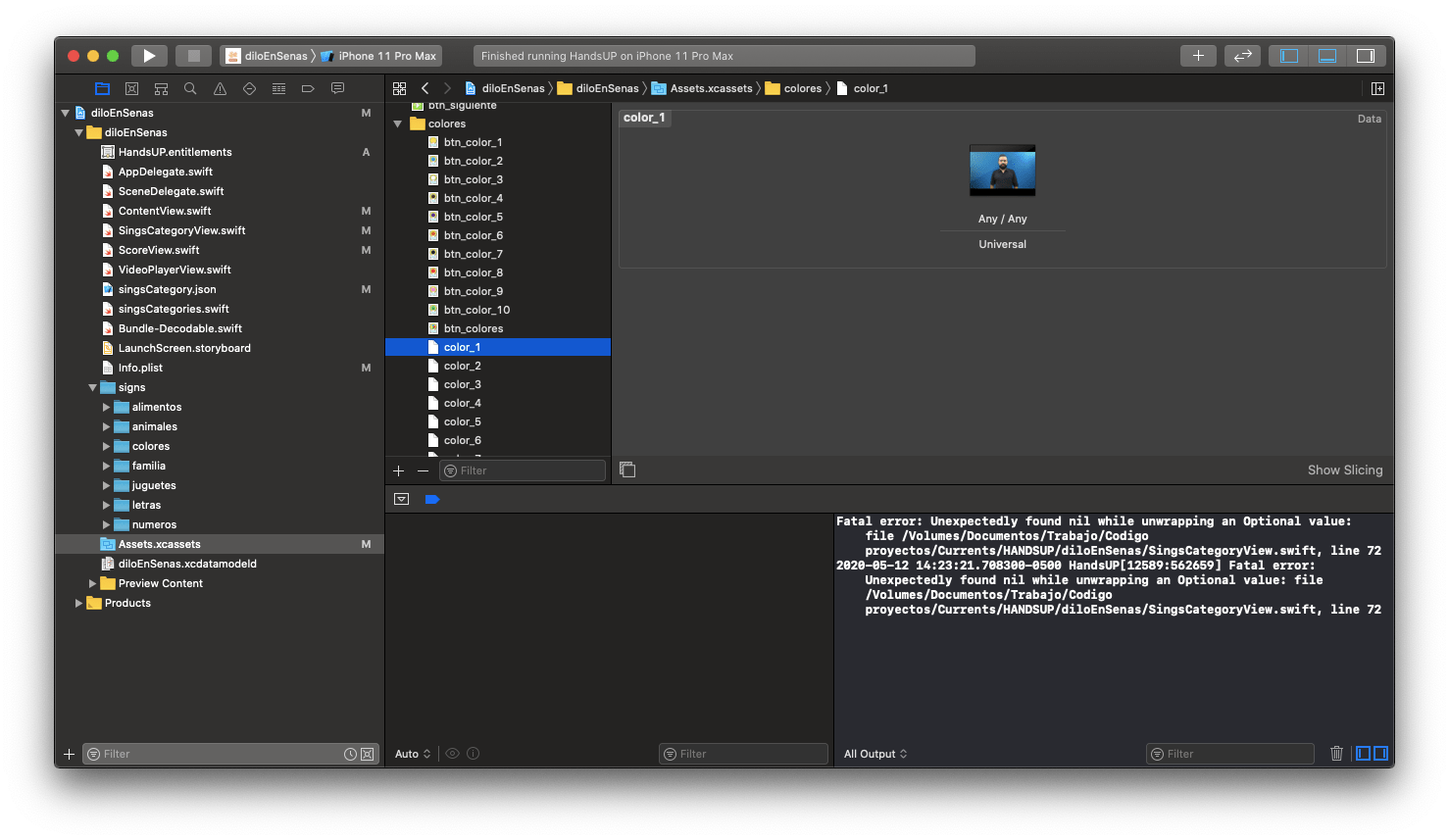Open the Auto variables view dropdown

tap(412, 753)
